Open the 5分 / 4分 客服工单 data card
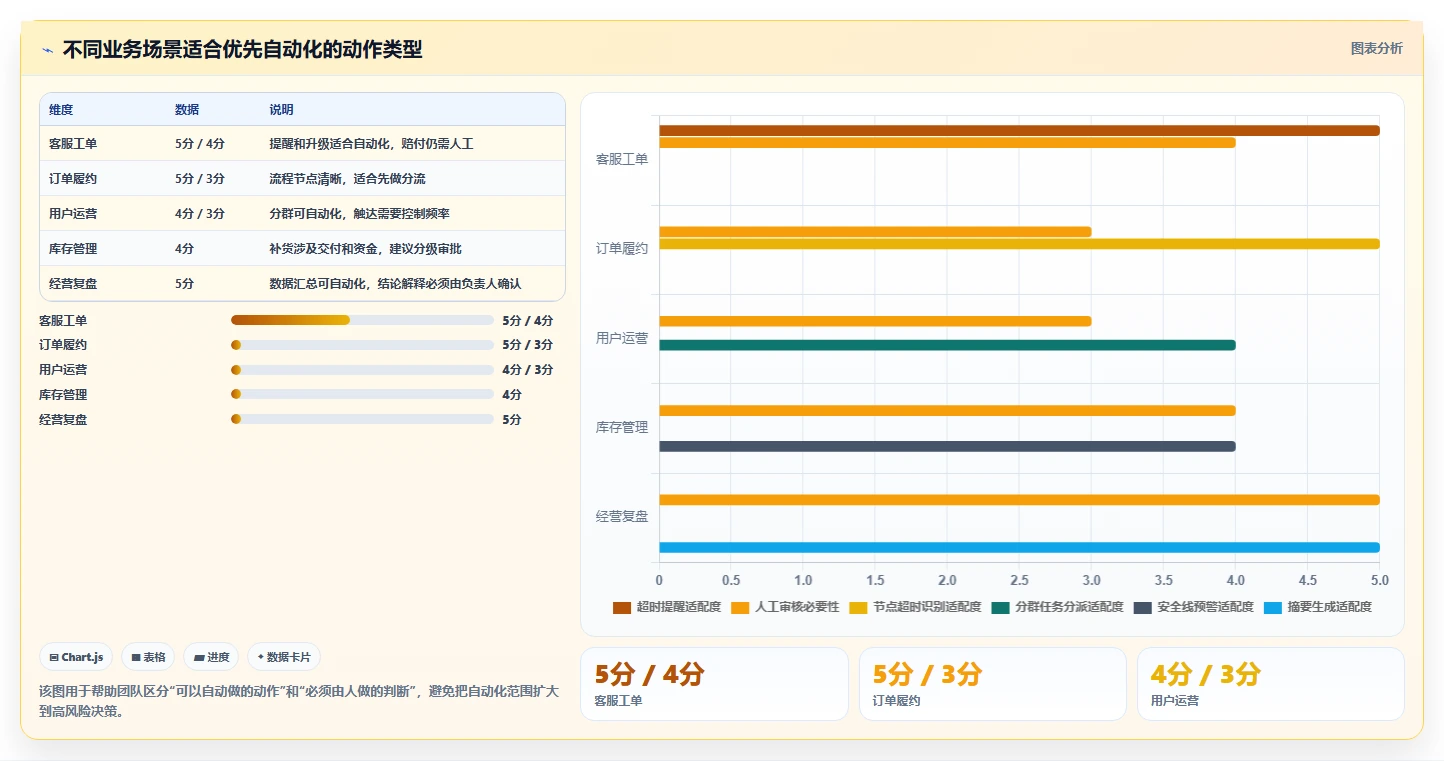The image size is (1444, 761). pos(714,684)
